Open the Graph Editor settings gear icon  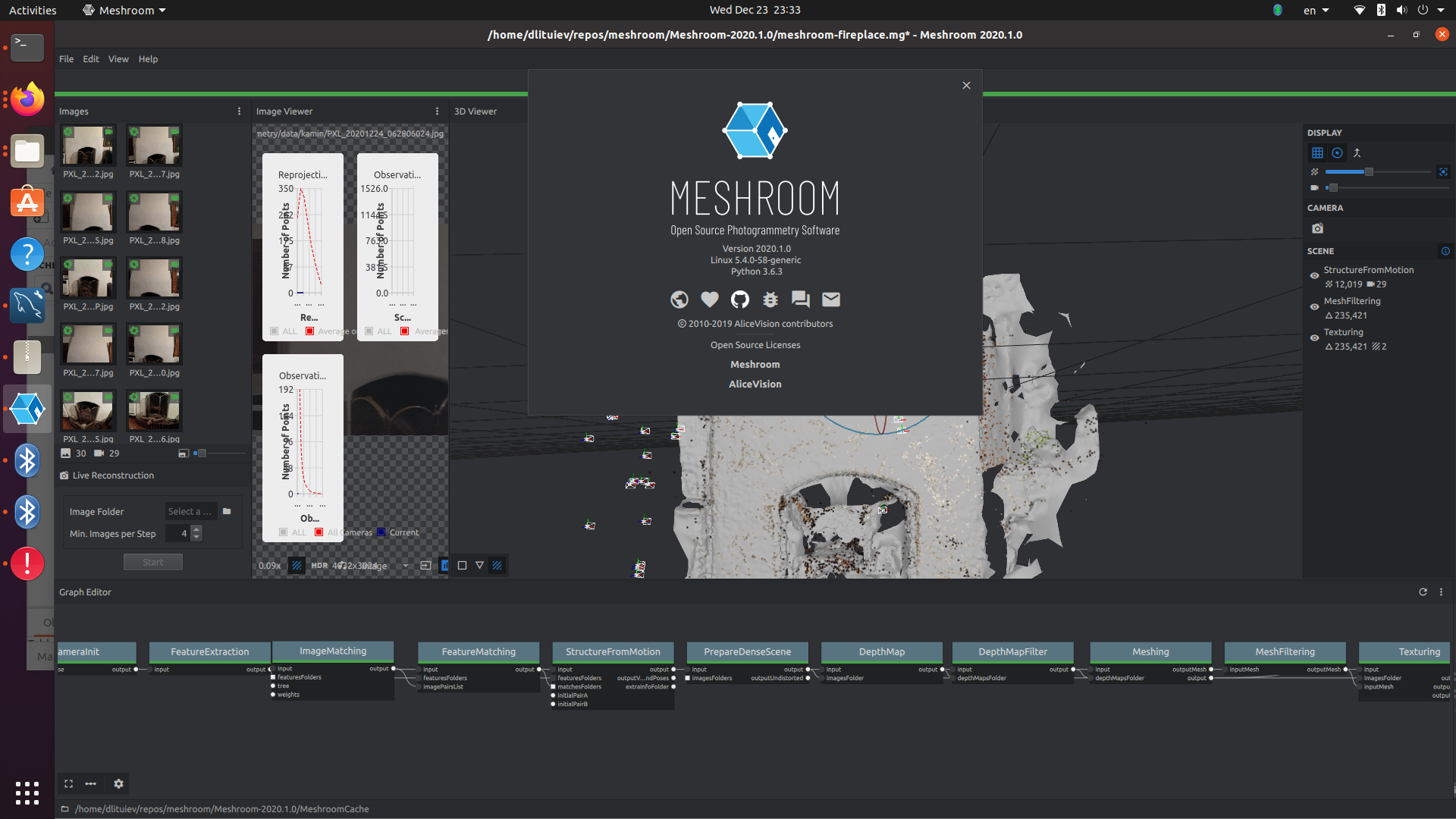pyautogui.click(x=118, y=784)
